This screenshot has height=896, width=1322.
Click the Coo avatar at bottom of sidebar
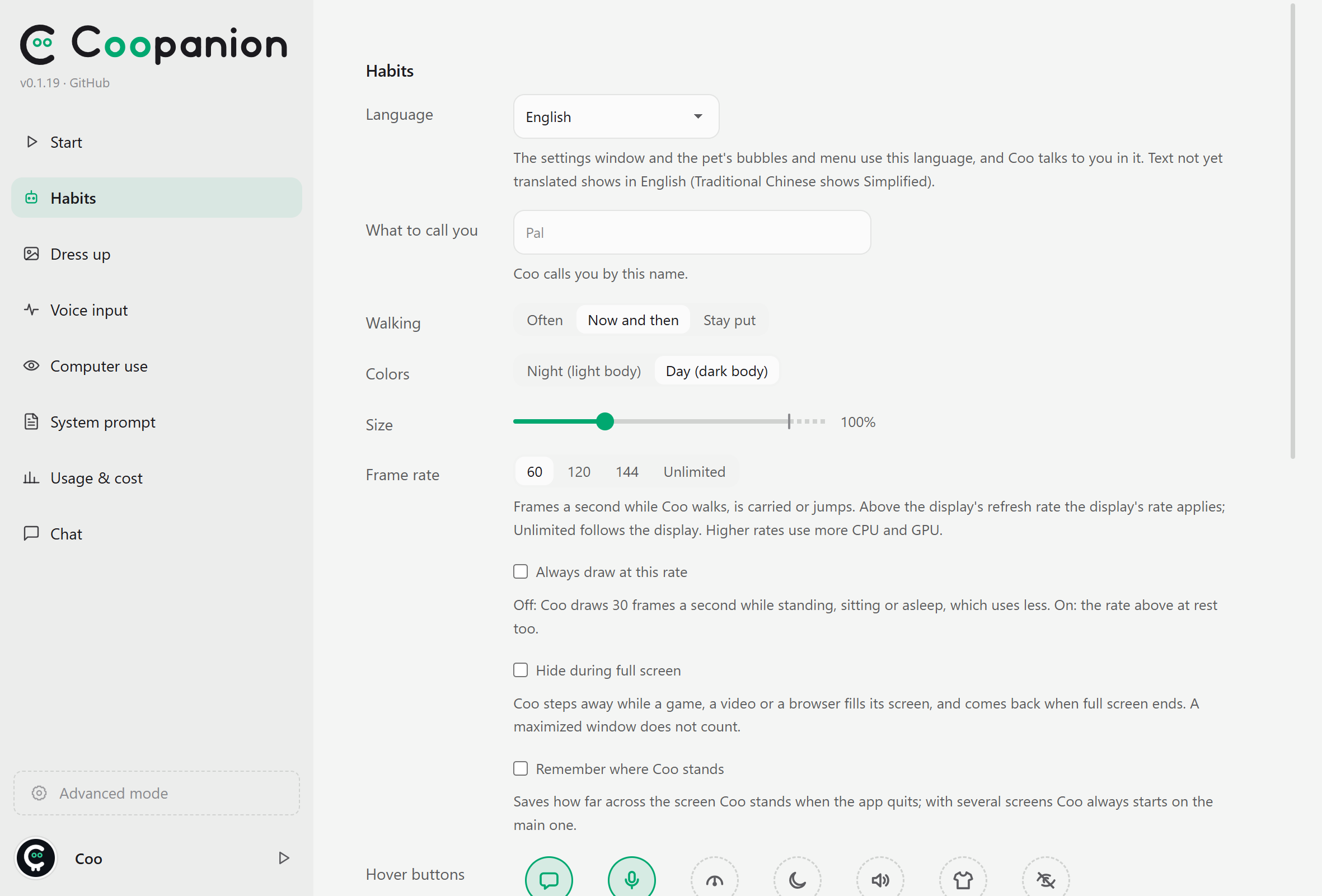(36, 858)
